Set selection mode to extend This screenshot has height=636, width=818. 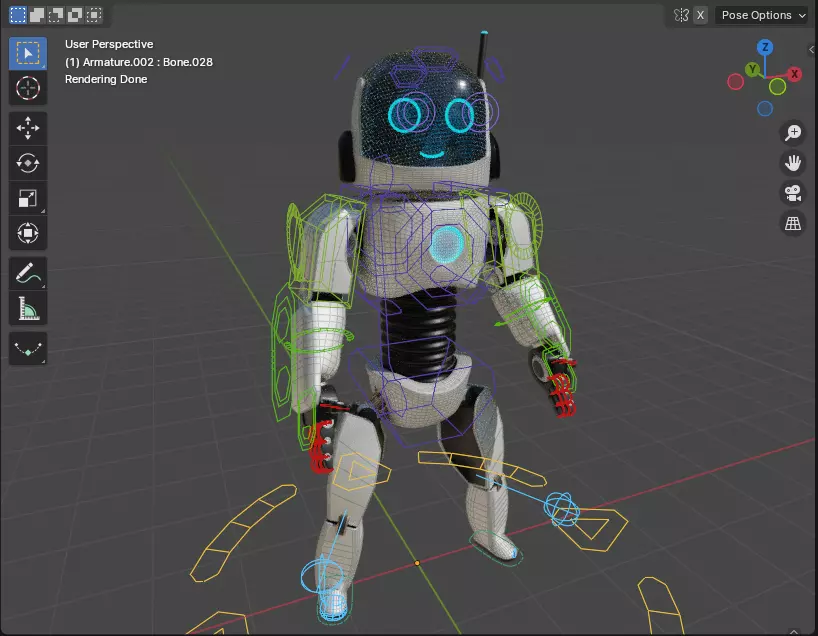[x=37, y=15]
